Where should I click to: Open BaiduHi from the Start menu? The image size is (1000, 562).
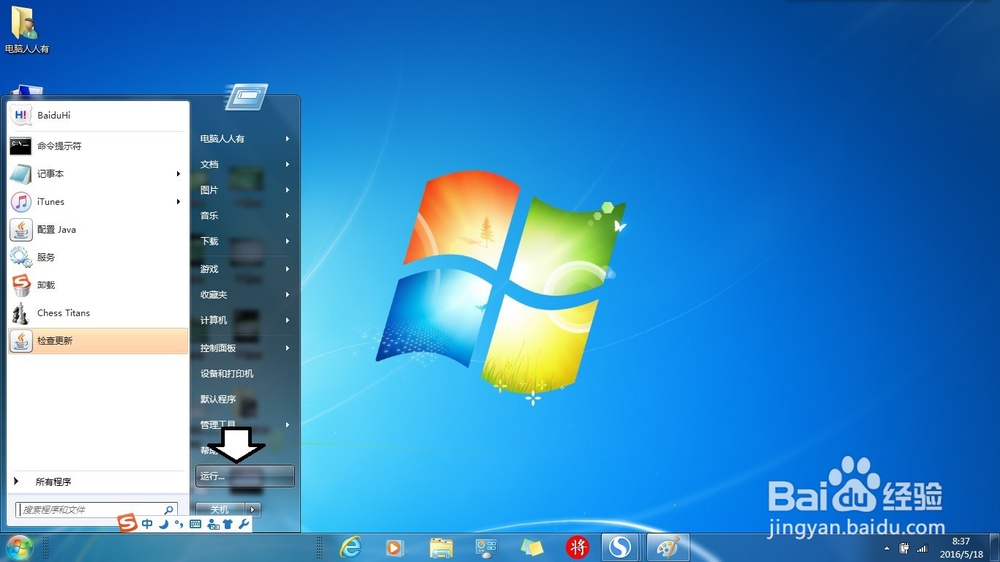[x=98, y=115]
